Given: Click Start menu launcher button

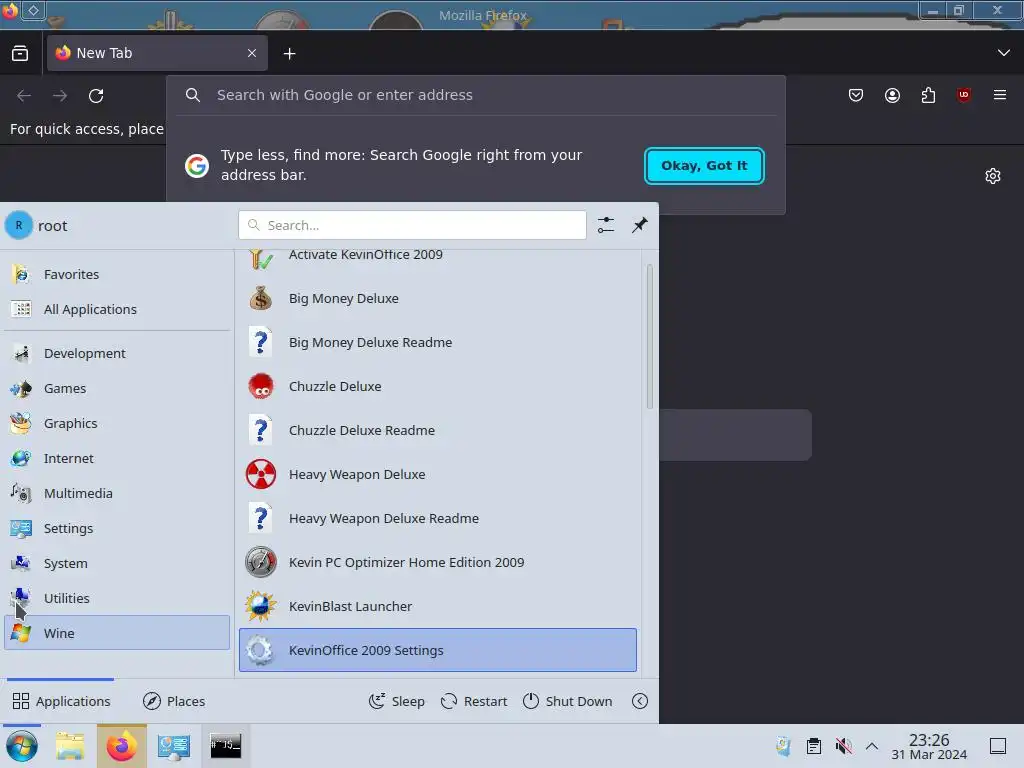Looking at the screenshot, I should click(x=22, y=746).
